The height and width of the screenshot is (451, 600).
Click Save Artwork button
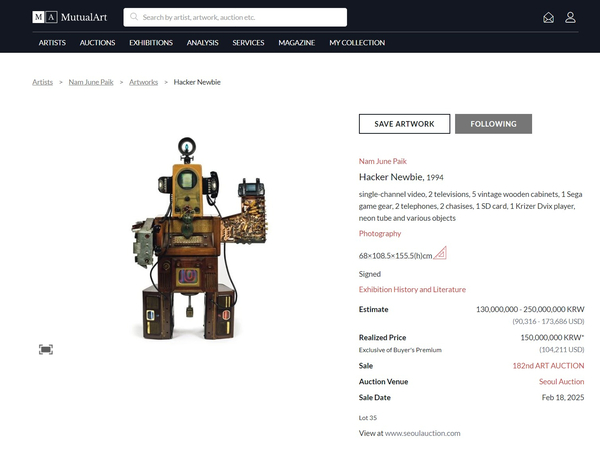click(x=404, y=124)
